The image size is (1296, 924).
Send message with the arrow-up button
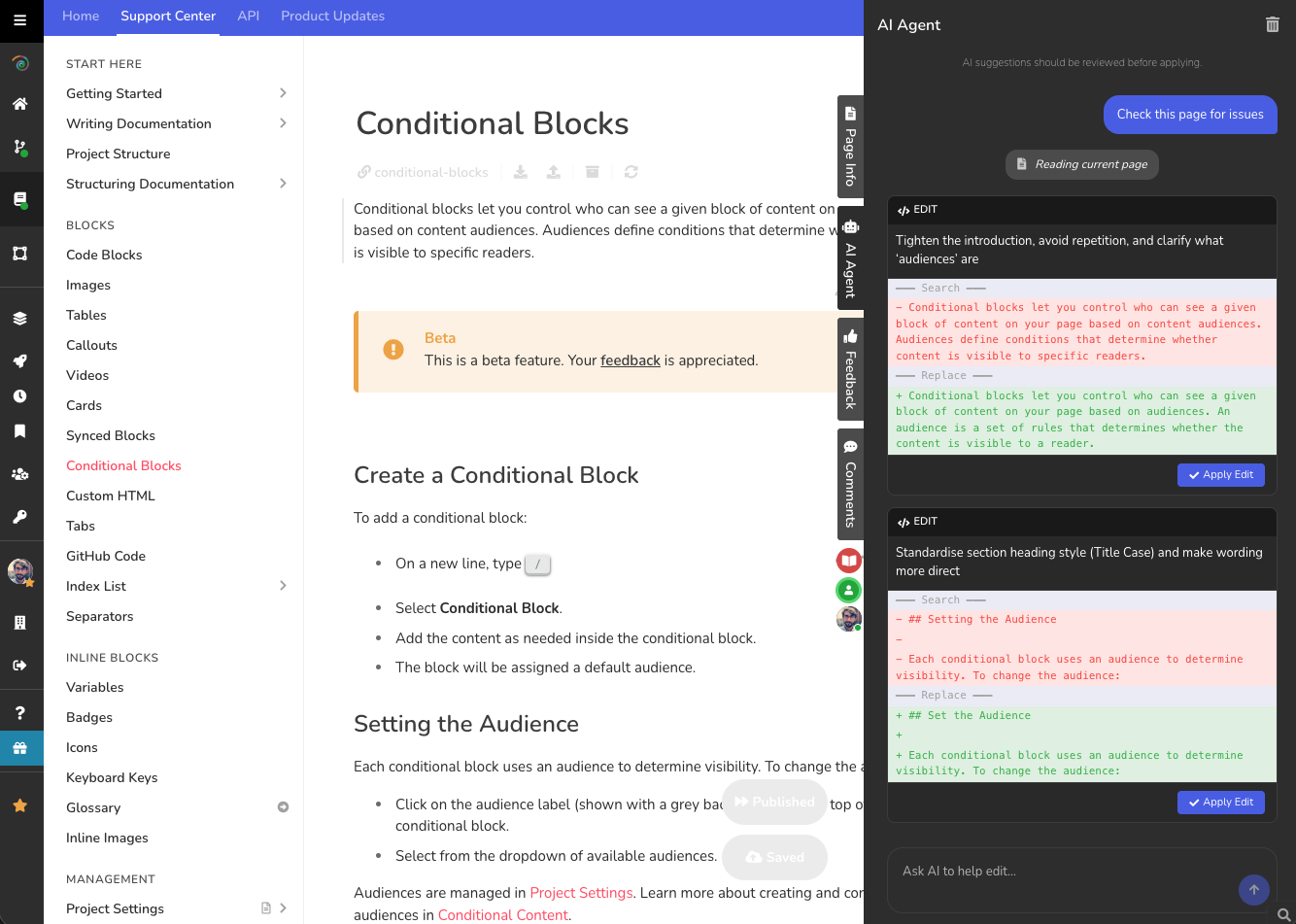(x=1253, y=889)
